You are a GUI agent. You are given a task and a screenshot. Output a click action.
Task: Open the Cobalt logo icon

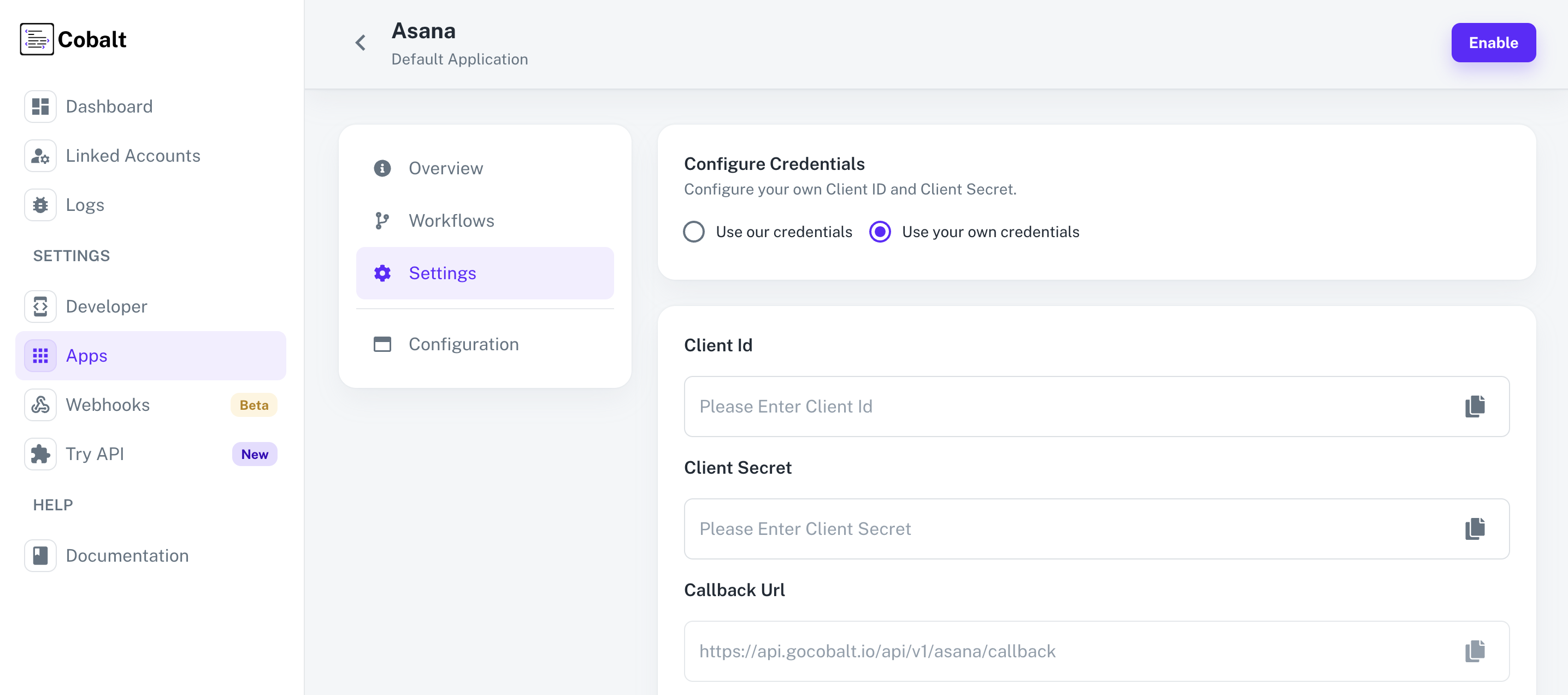[x=38, y=38]
